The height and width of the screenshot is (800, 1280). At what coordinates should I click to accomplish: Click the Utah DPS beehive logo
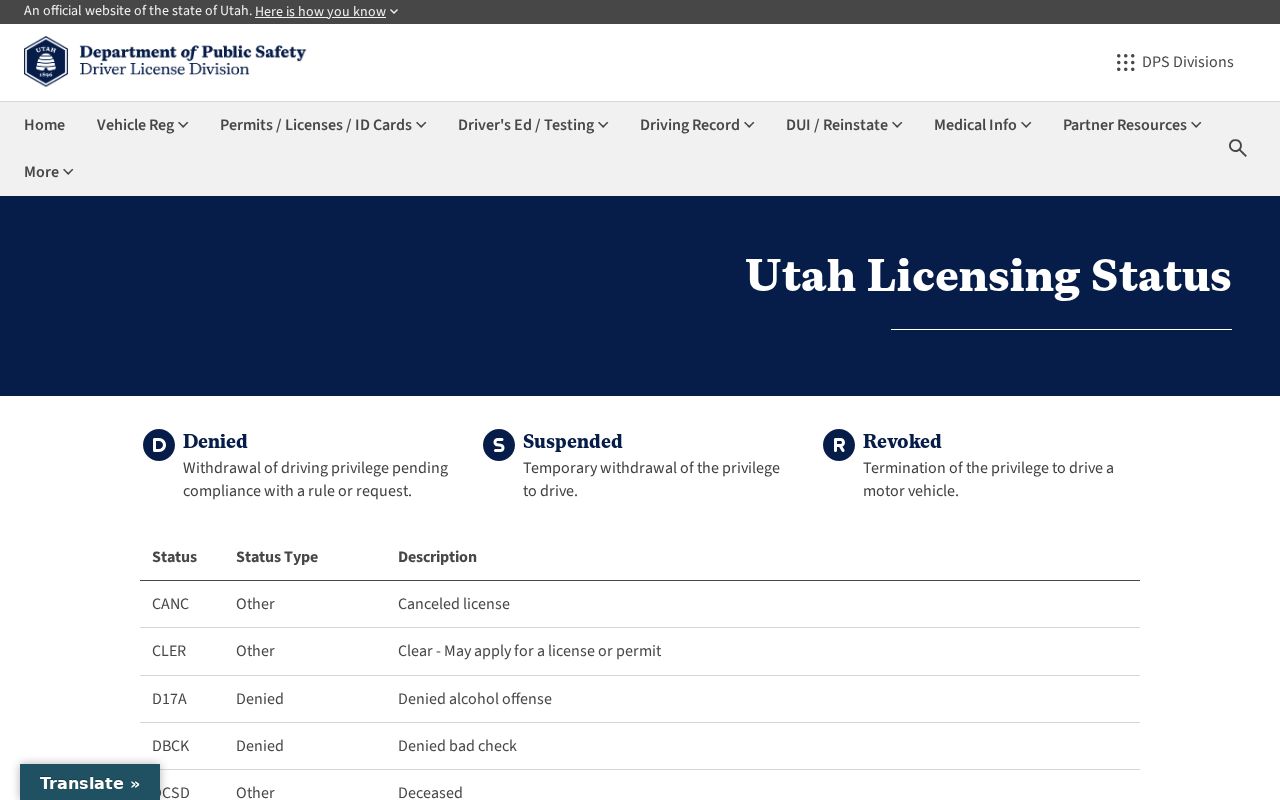point(46,61)
